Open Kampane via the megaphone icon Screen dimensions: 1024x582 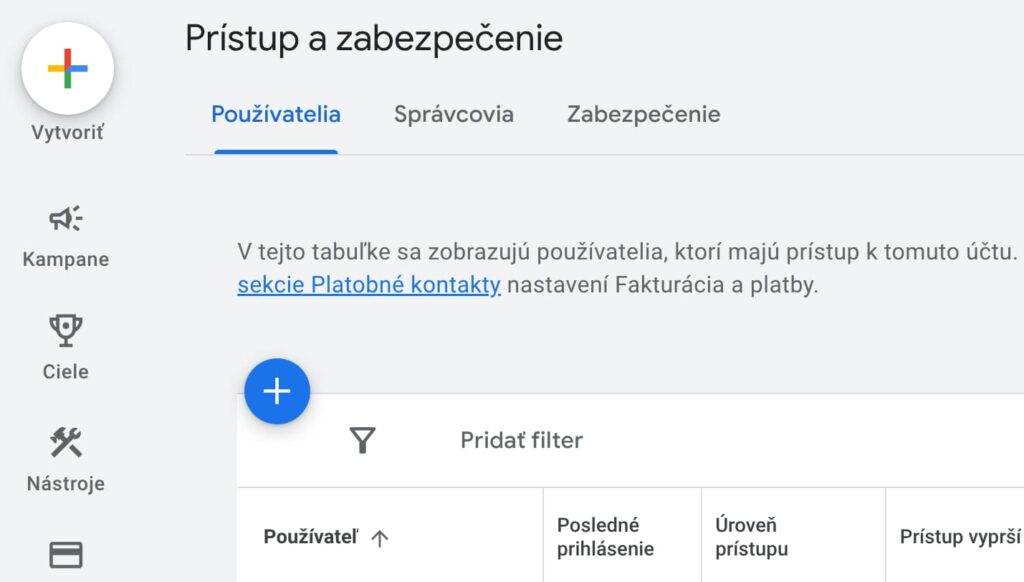(x=66, y=219)
